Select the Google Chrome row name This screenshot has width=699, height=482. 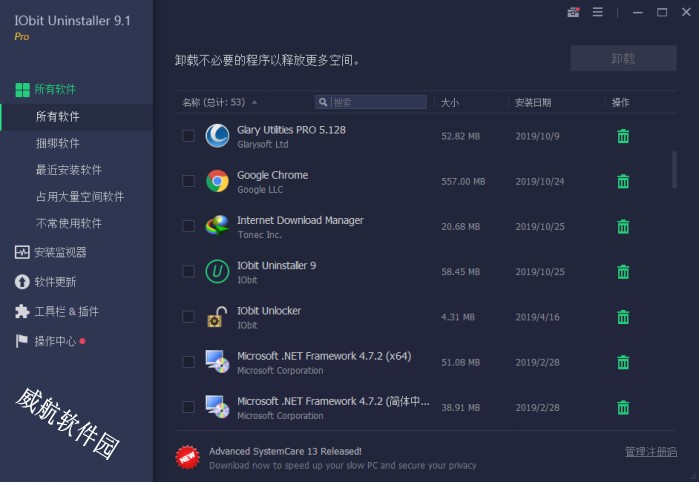click(x=272, y=175)
